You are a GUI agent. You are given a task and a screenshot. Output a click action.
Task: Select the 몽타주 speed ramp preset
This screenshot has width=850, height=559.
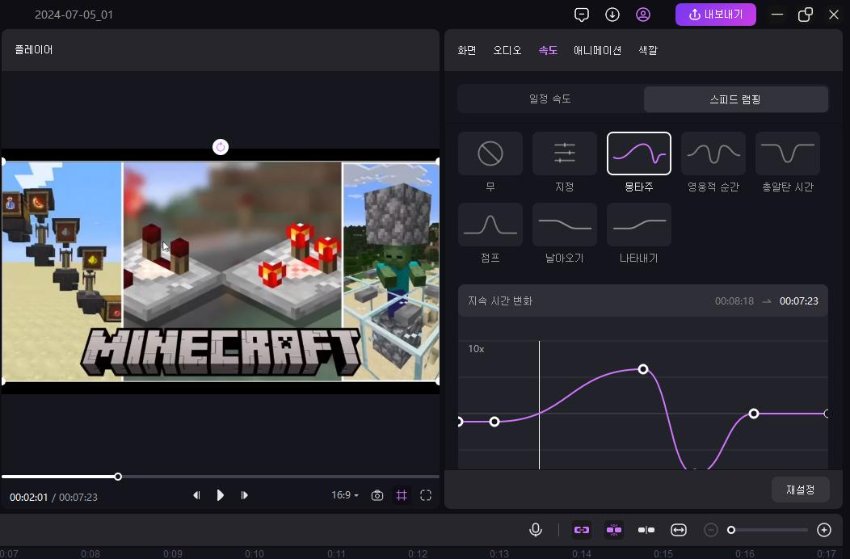[x=638, y=153]
